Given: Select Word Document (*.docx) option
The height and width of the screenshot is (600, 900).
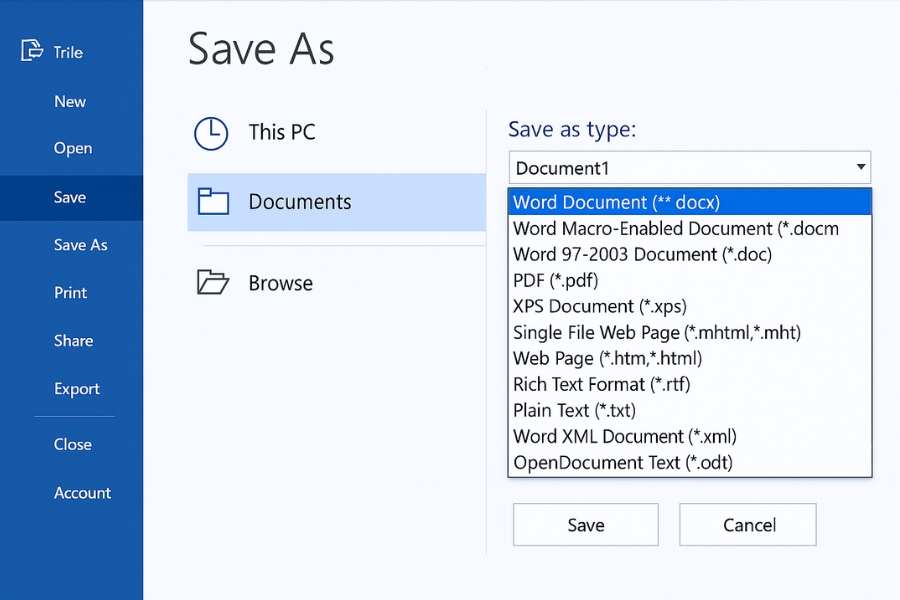Looking at the screenshot, I should tap(616, 202).
